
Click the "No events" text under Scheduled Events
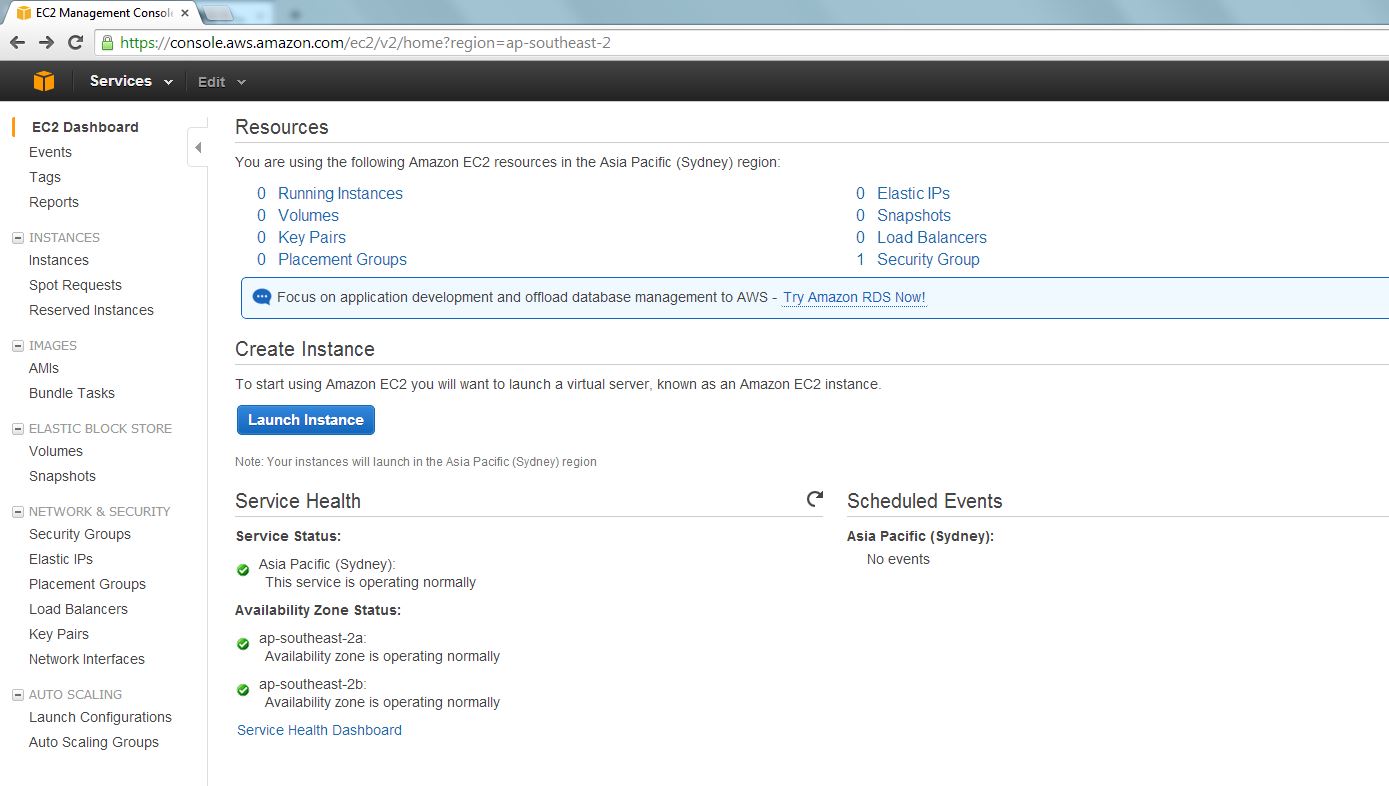tap(898, 559)
